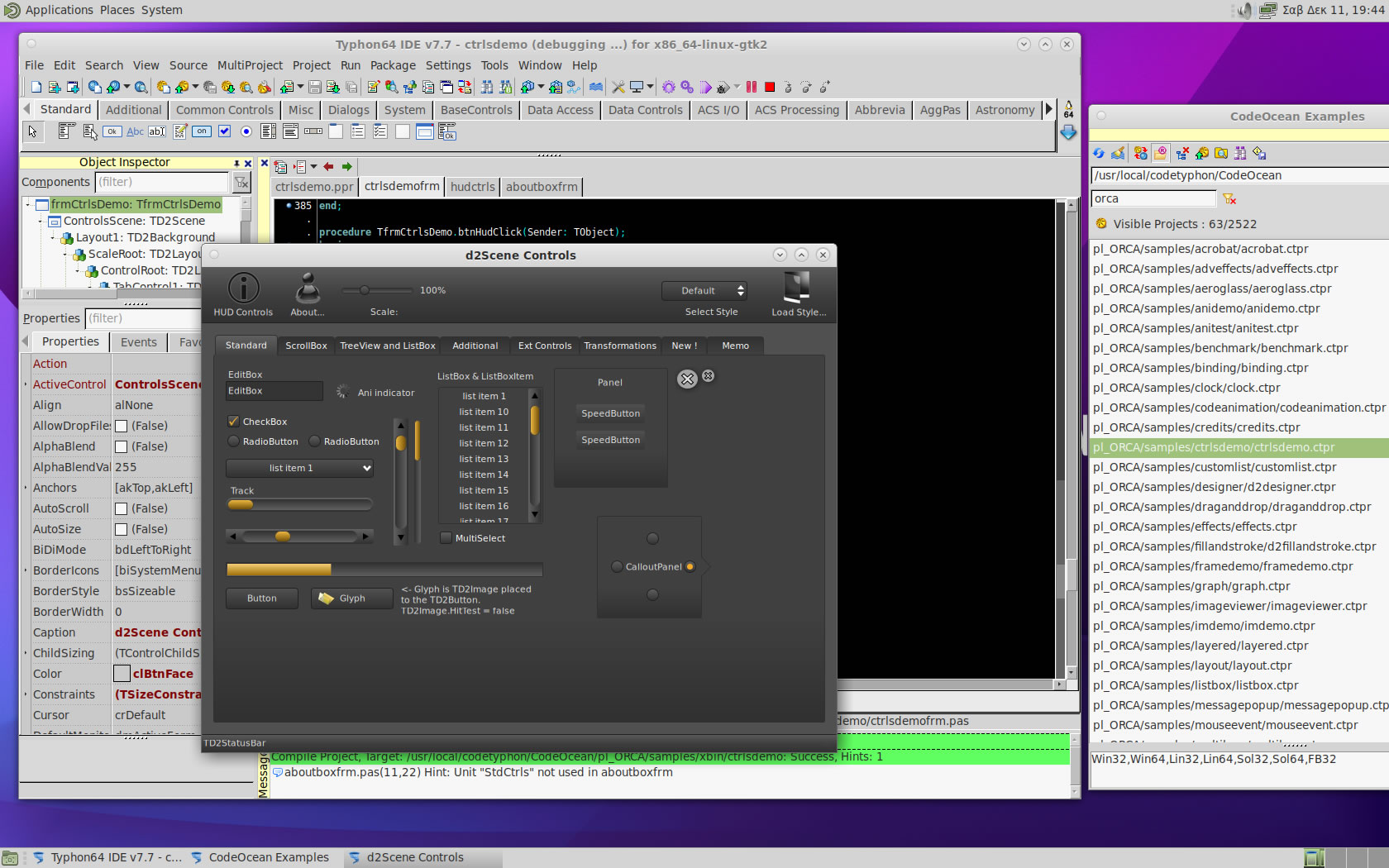
Task: Select the TMemo notepad palette component
Action: (179, 131)
